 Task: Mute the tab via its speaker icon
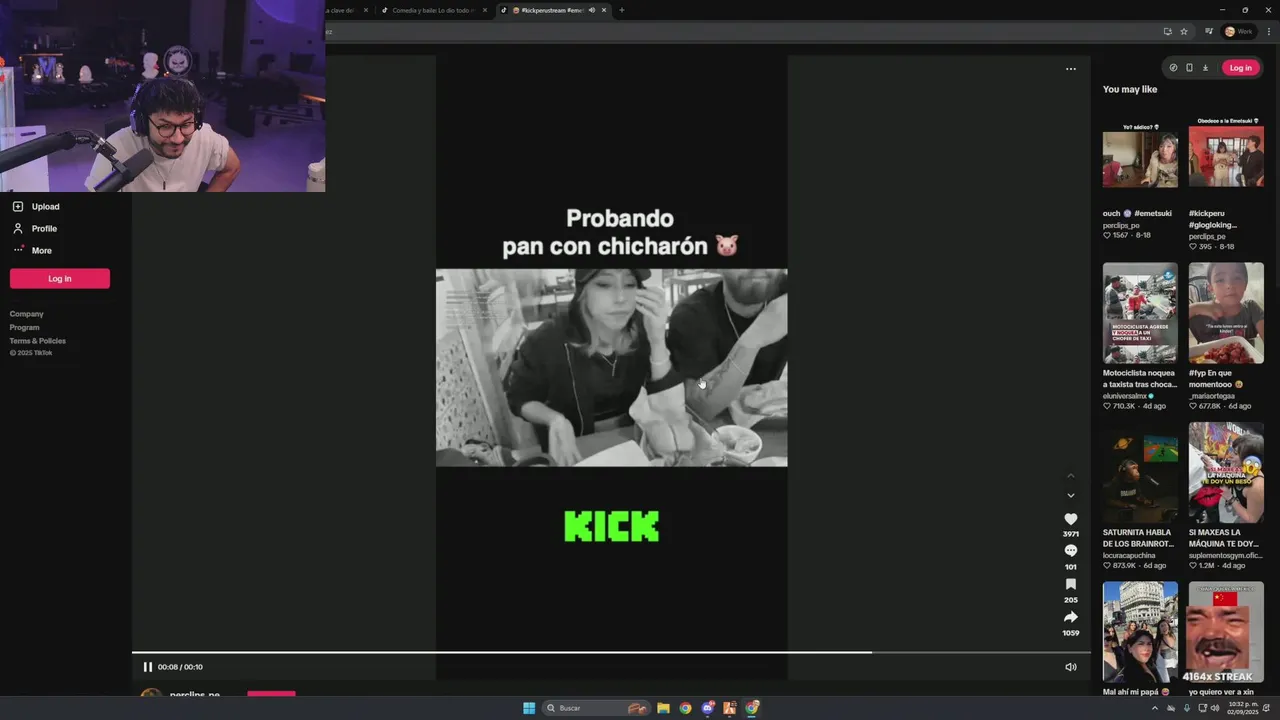click(592, 10)
